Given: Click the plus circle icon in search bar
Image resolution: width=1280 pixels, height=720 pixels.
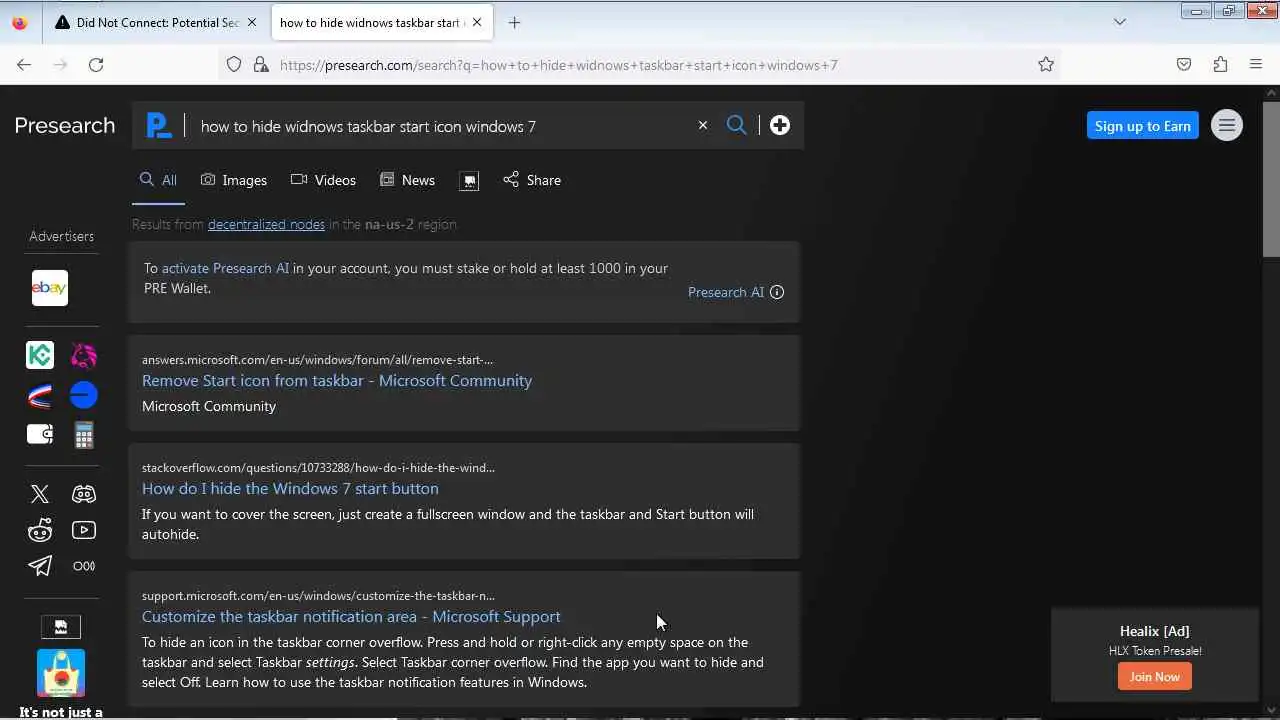Looking at the screenshot, I should (780, 125).
